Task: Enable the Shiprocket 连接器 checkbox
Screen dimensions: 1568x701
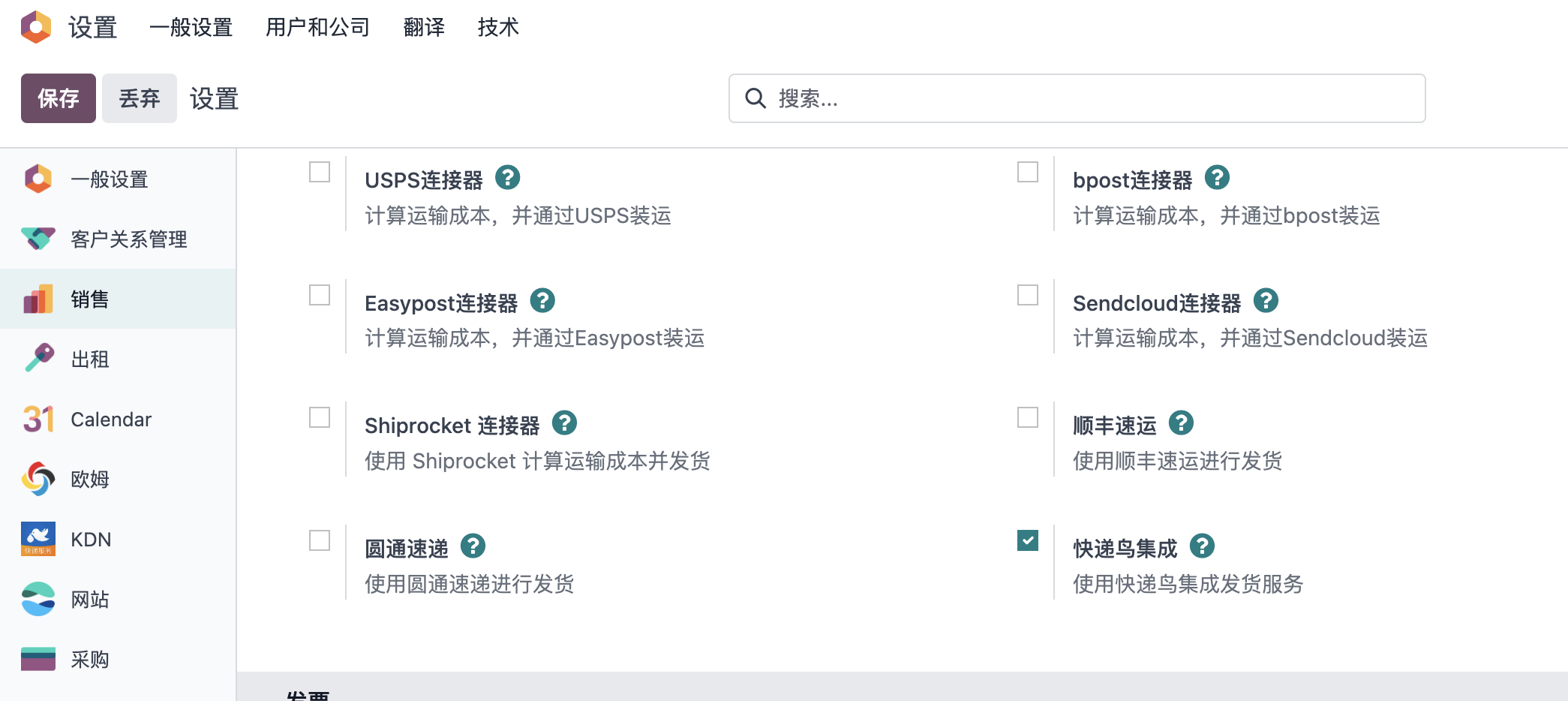Action: (320, 417)
